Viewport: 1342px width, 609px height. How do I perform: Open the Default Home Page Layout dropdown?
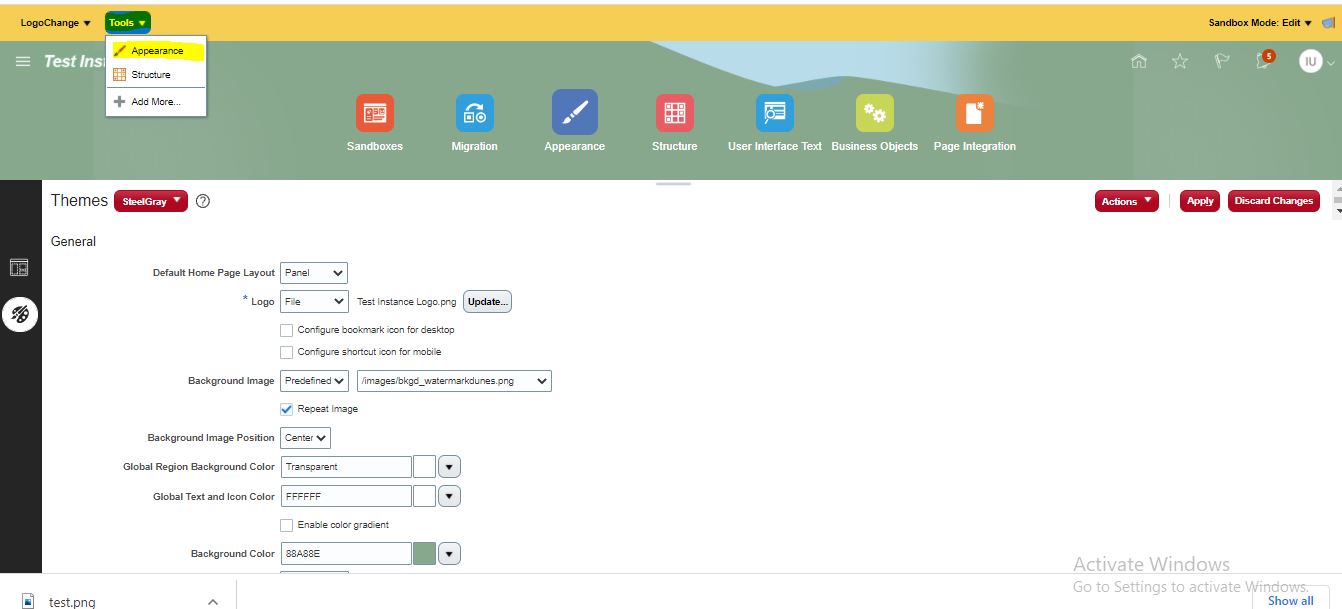313,272
